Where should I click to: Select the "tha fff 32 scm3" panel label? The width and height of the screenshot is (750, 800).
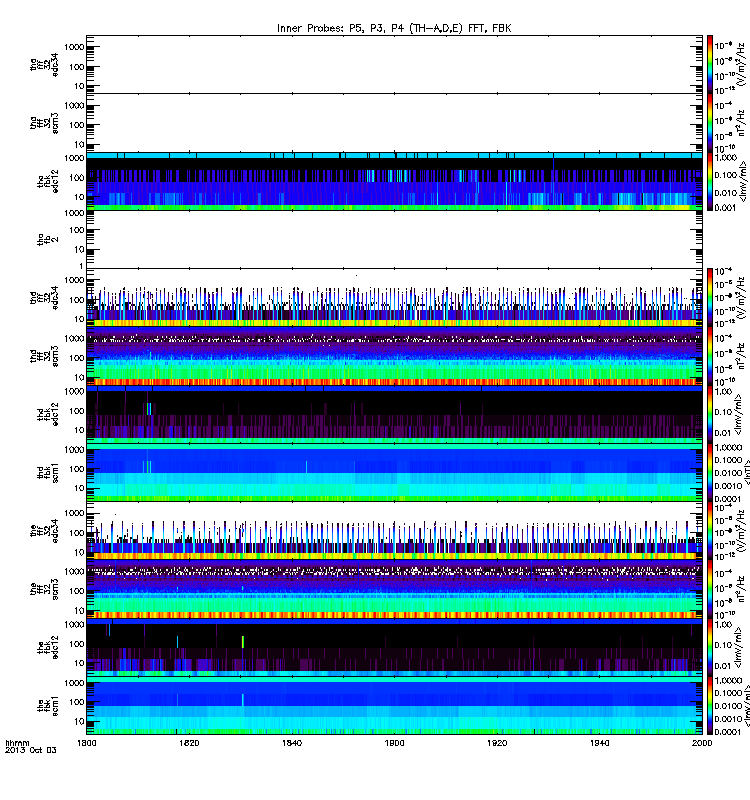click(x=44, y=123)
